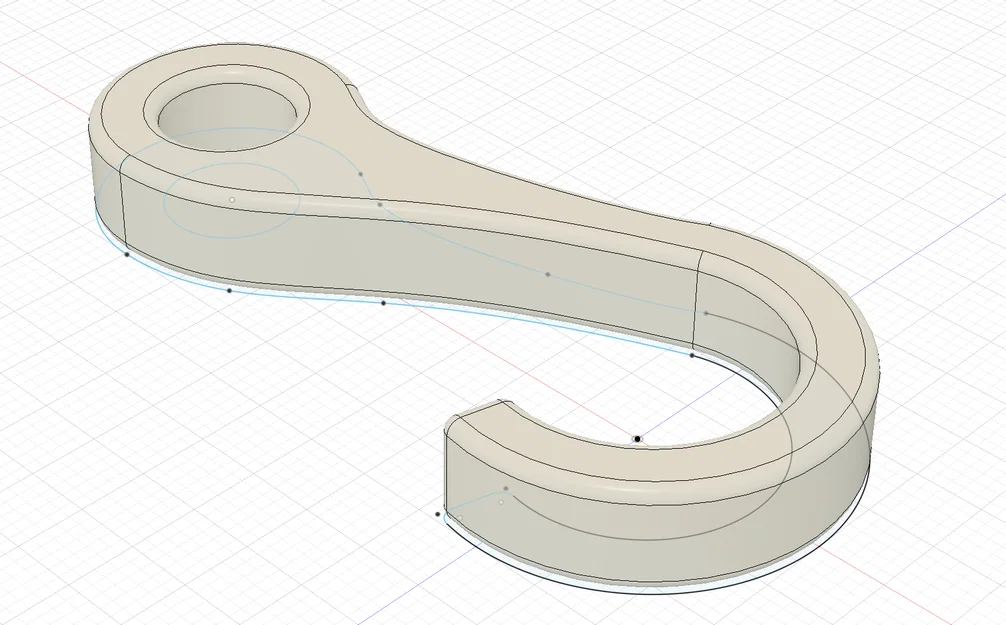This screenshot has width=1006, height=625.
Task: Select the inner concave wall of the hook bend
Action: coord(747,327)
